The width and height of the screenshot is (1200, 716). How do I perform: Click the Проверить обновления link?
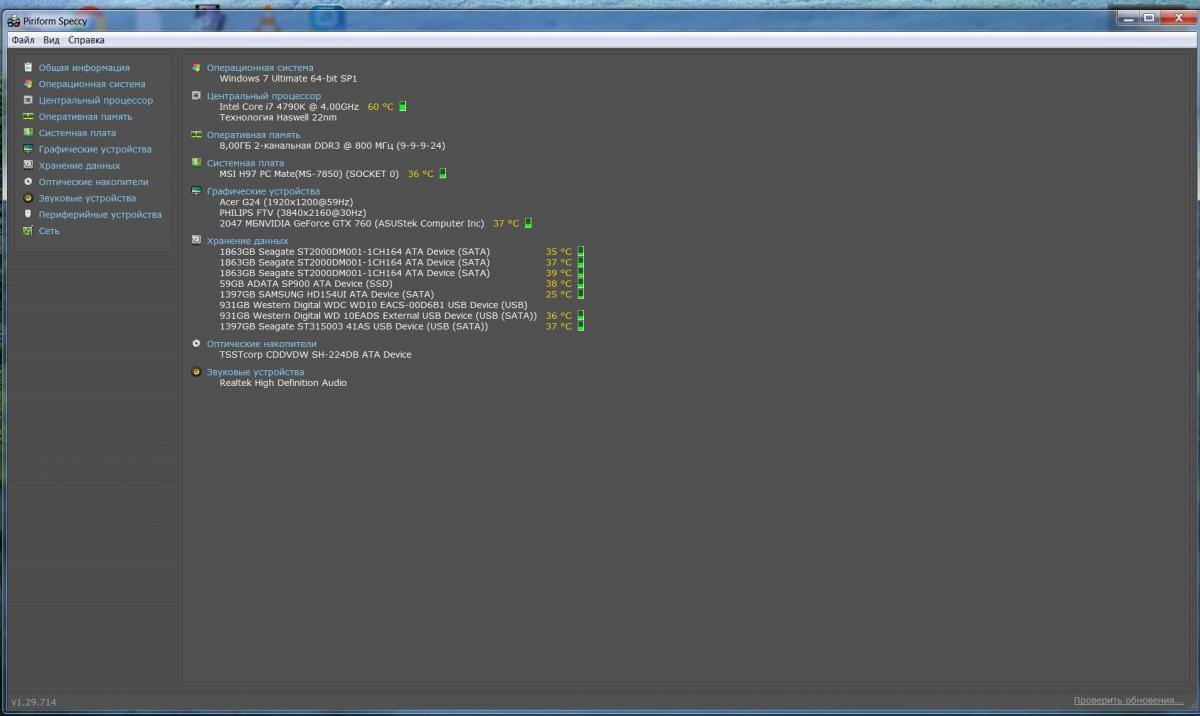tap(1128, 701)
